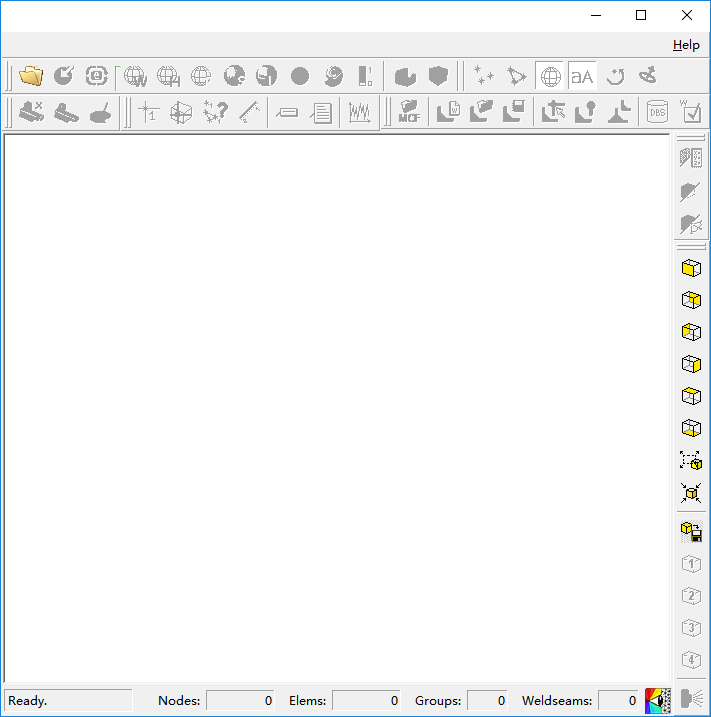Click the gray shield-shaped solid icon
The image size is (711, 717).
coord(438,76)
